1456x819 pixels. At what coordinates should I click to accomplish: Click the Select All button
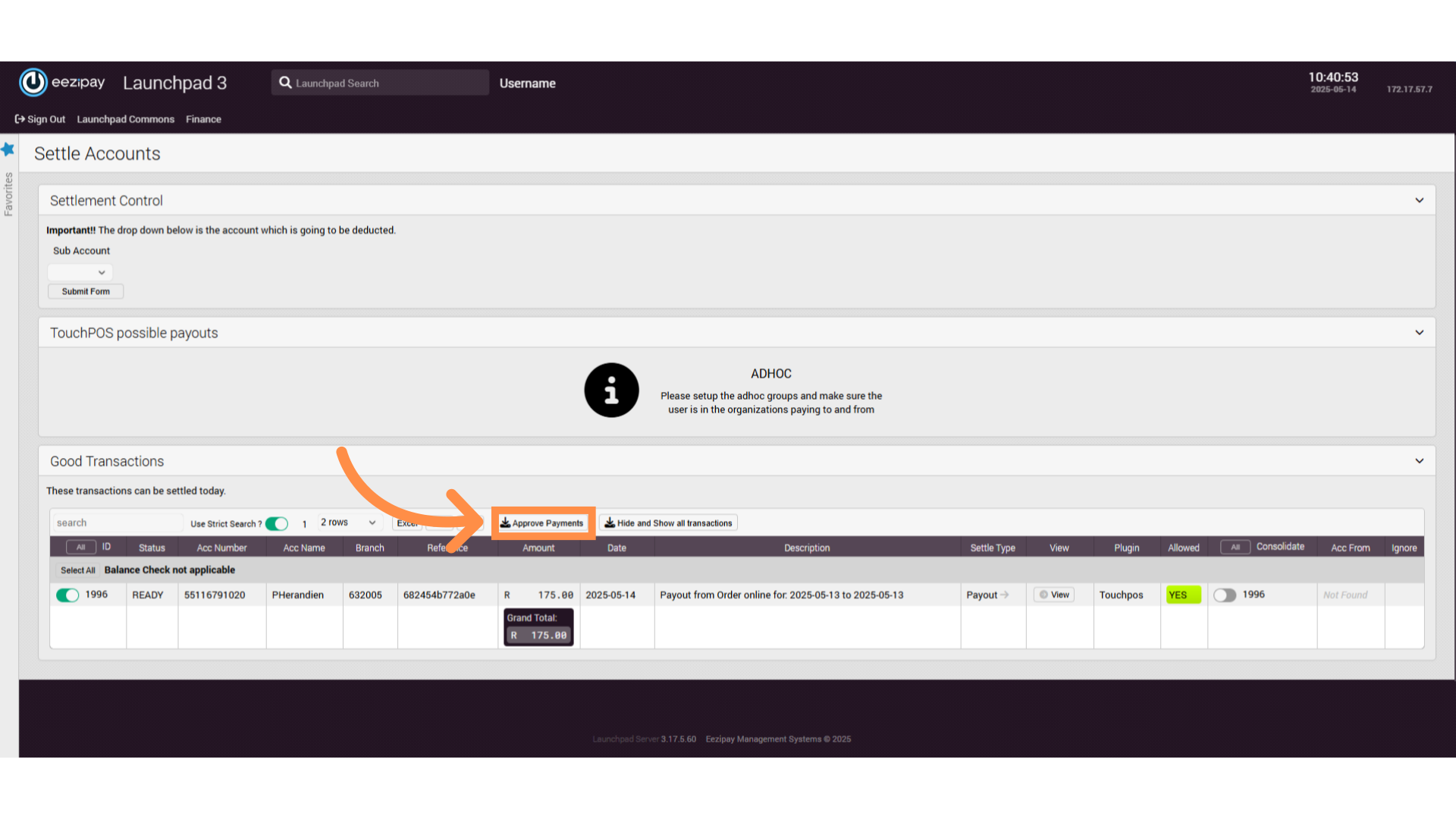78,570
